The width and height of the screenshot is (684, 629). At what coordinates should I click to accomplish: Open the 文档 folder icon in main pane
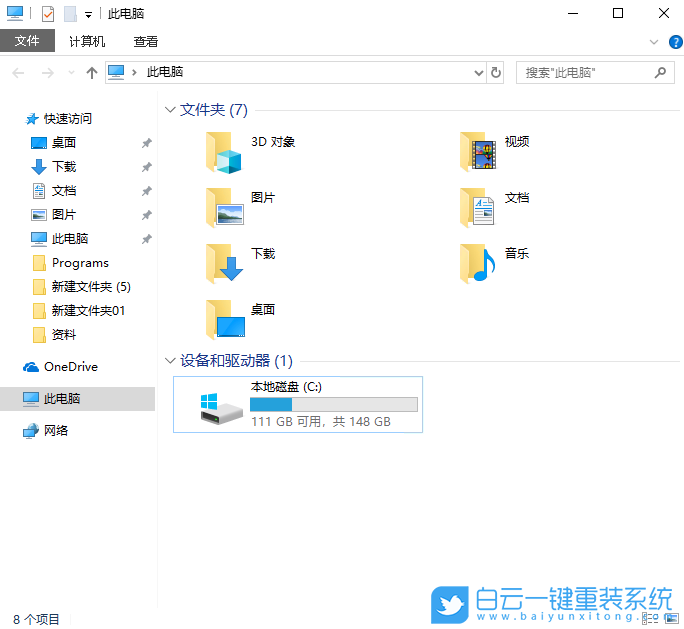coord(477,208)
